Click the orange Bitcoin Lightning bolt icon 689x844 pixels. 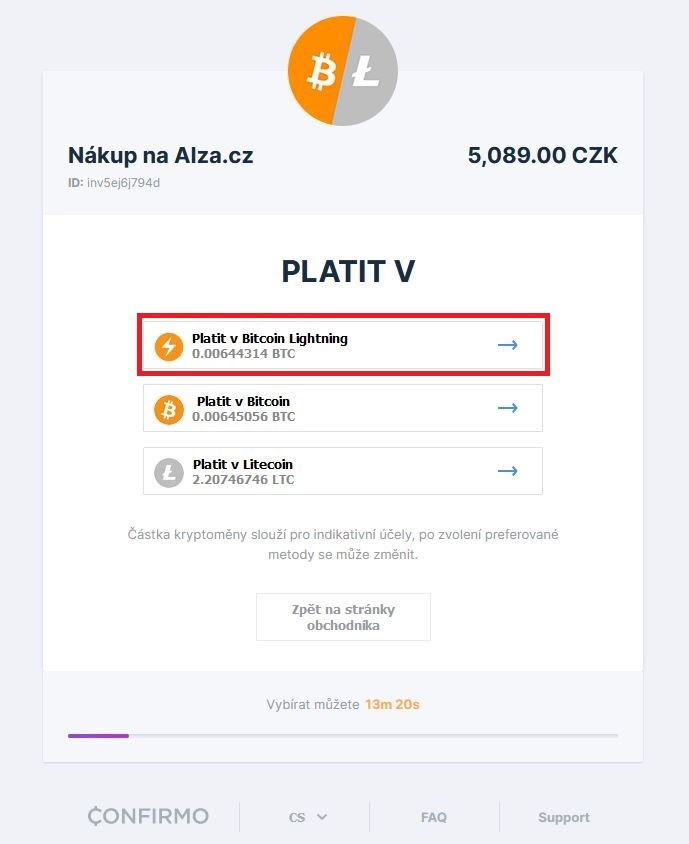click(x=169, y=346)
